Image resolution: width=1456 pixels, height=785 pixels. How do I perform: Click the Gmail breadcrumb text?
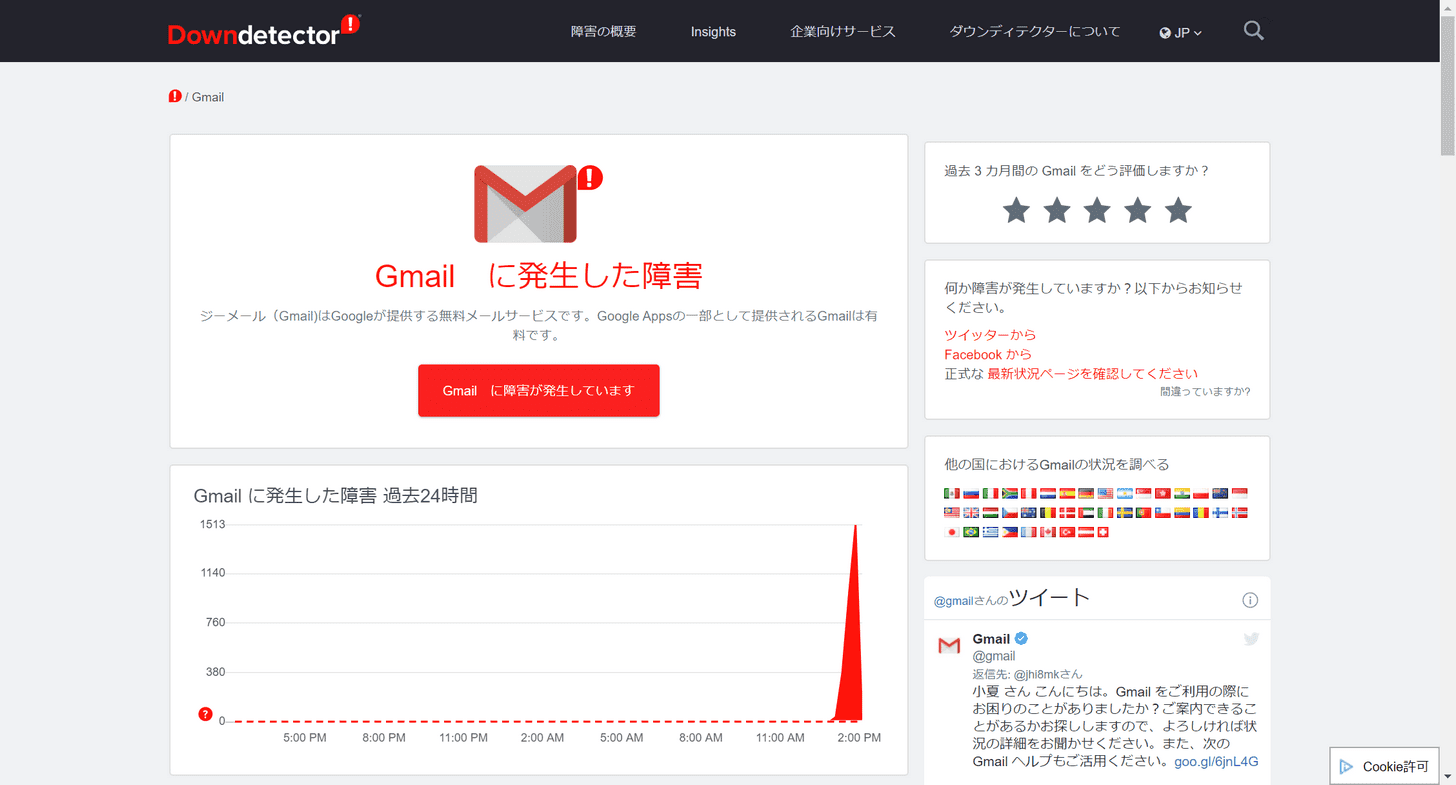click(x=208, y=97)
